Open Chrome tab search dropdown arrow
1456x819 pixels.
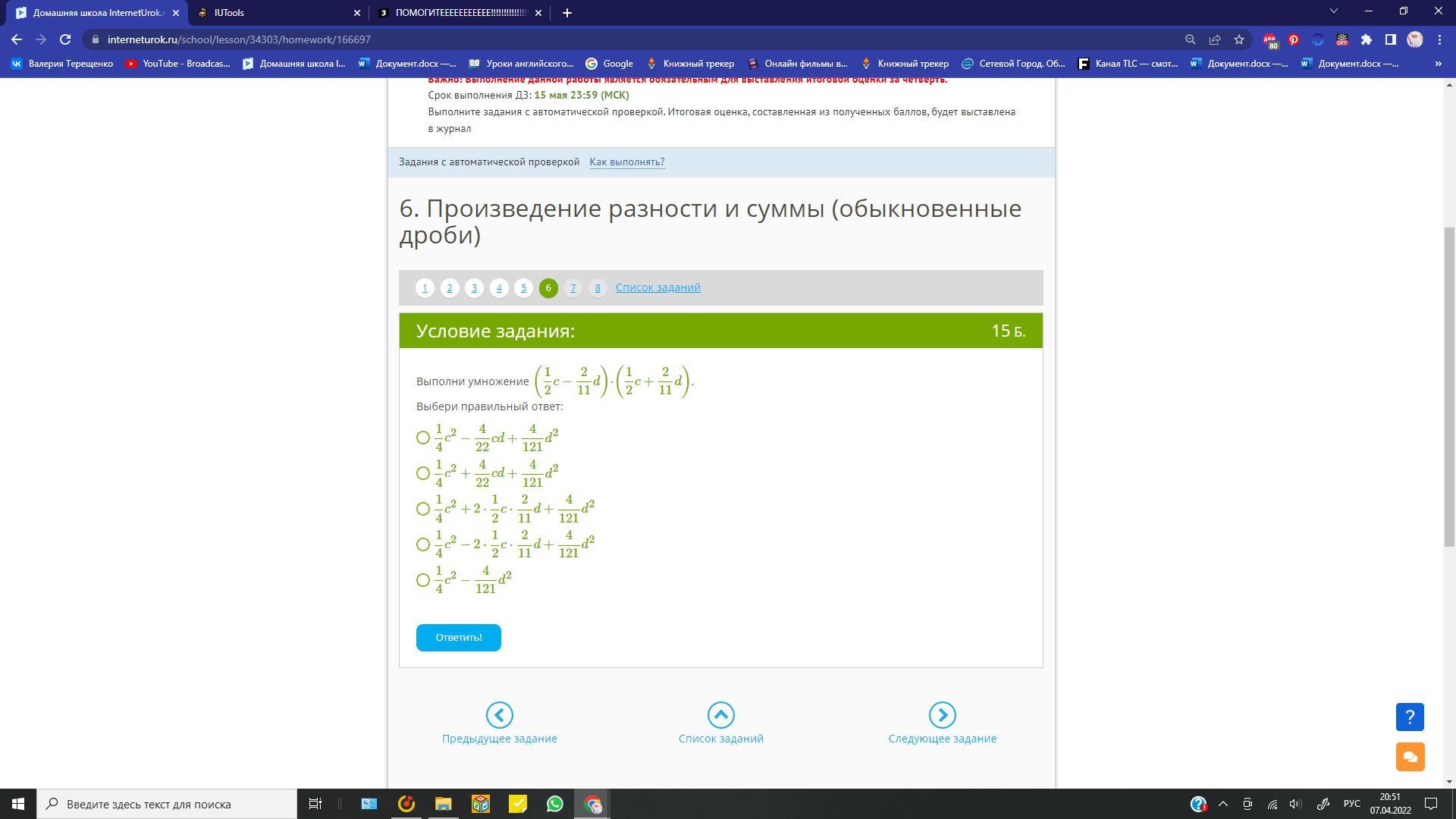[1334, 11]
